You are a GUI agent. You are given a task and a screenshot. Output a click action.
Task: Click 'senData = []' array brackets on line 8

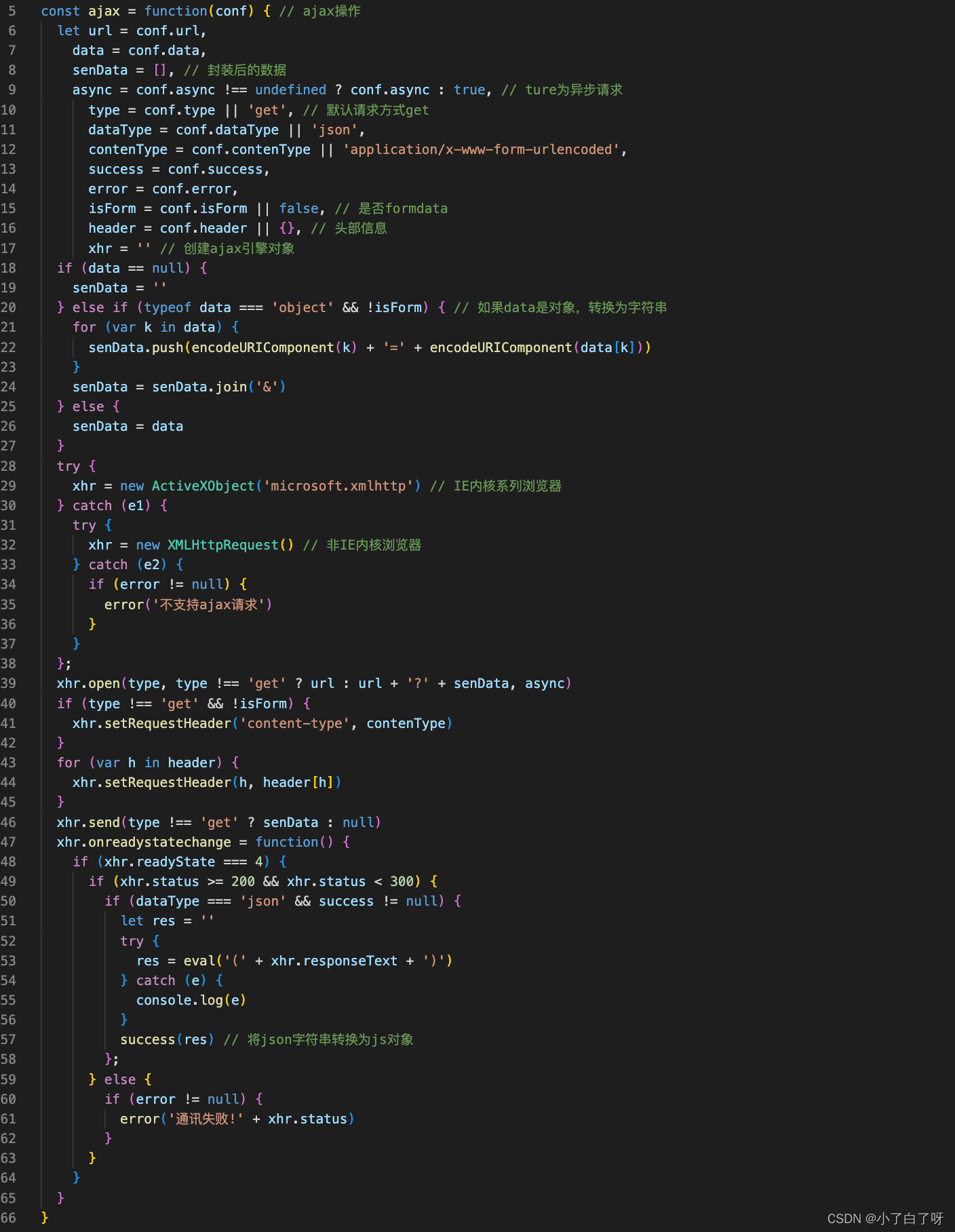click(x=159, y=71)
